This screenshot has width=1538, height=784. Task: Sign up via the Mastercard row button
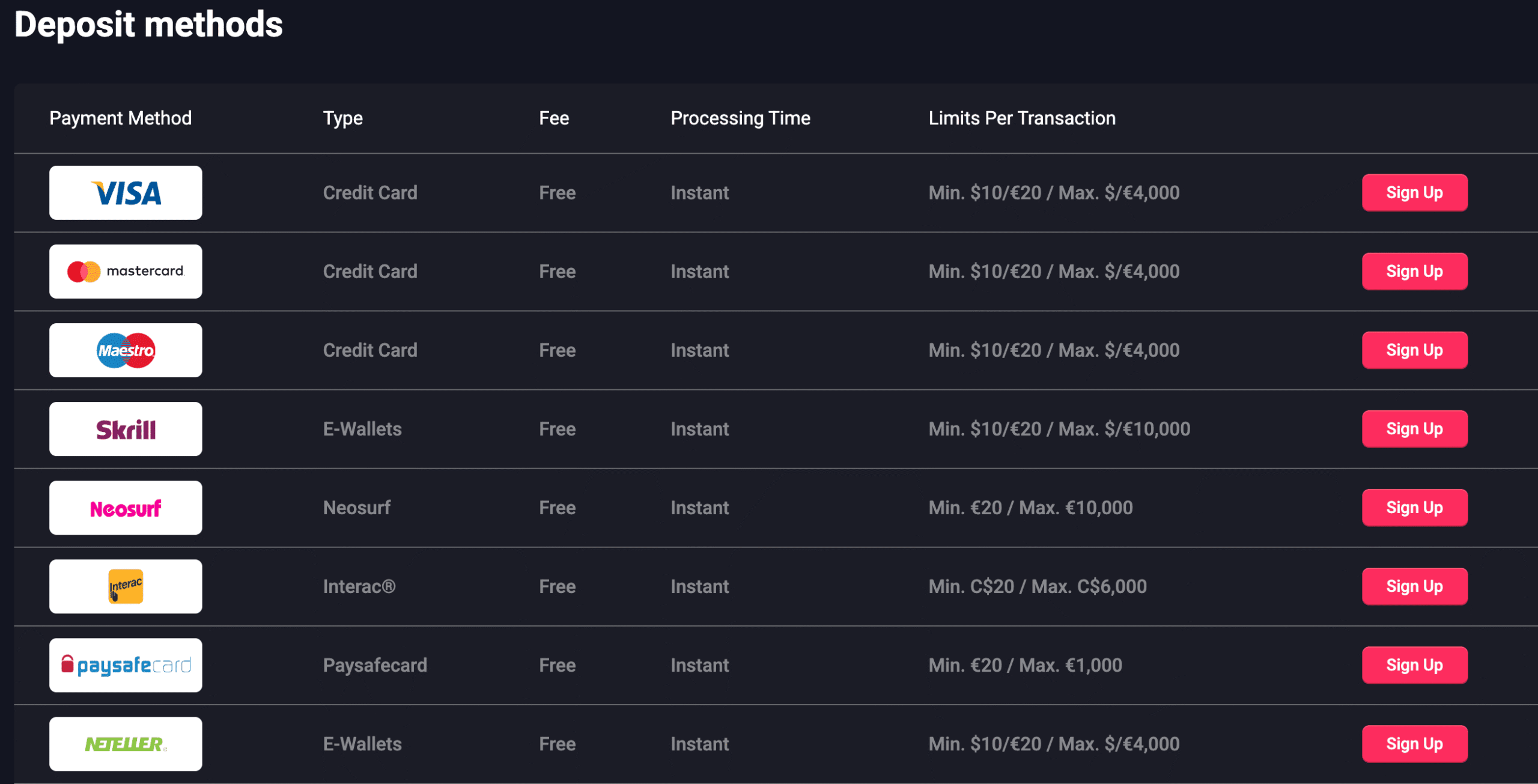[x=1415, y=272]
